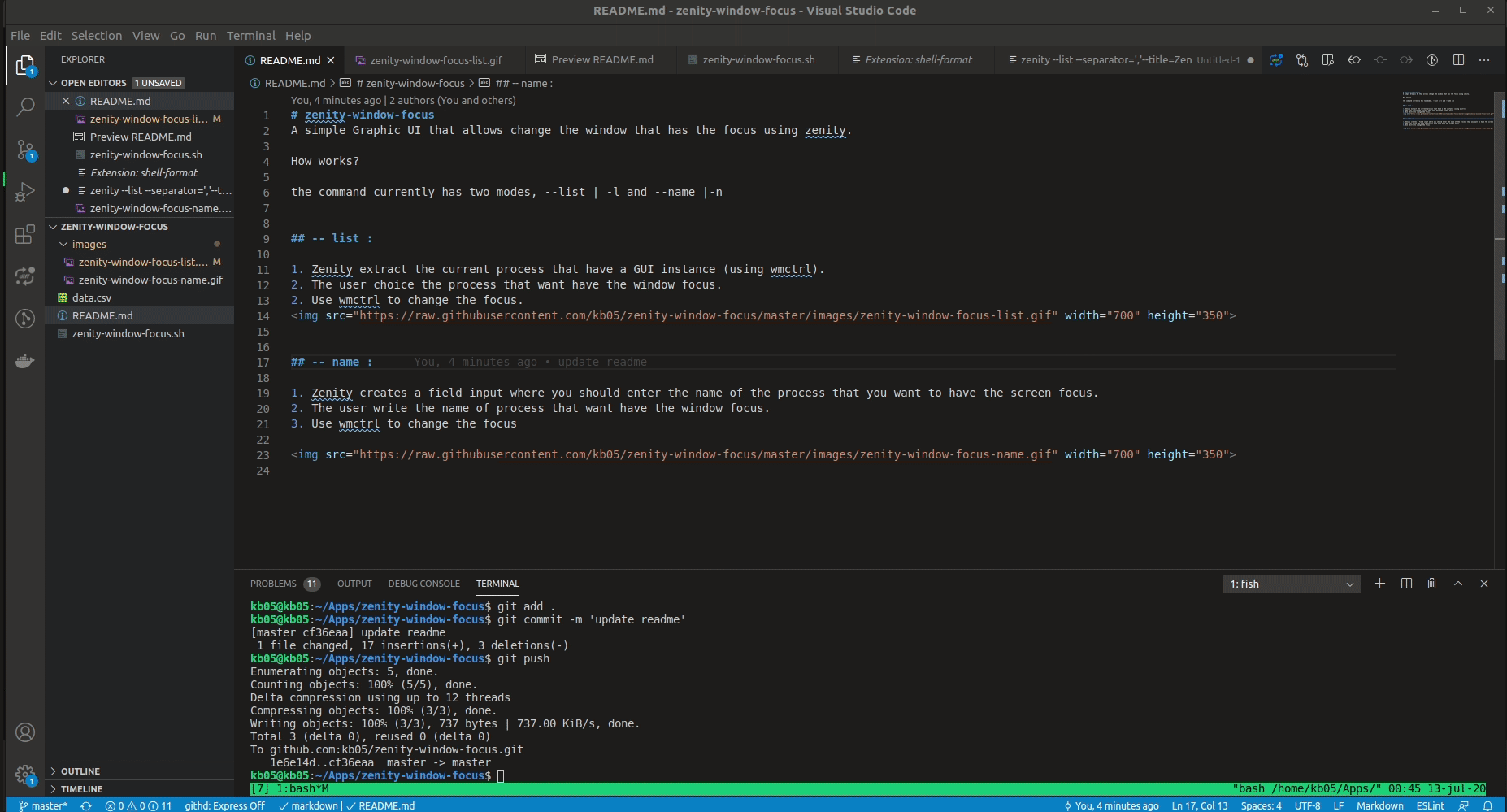
Task: Toggle ESLint status in status bar
Action: 1430,805
